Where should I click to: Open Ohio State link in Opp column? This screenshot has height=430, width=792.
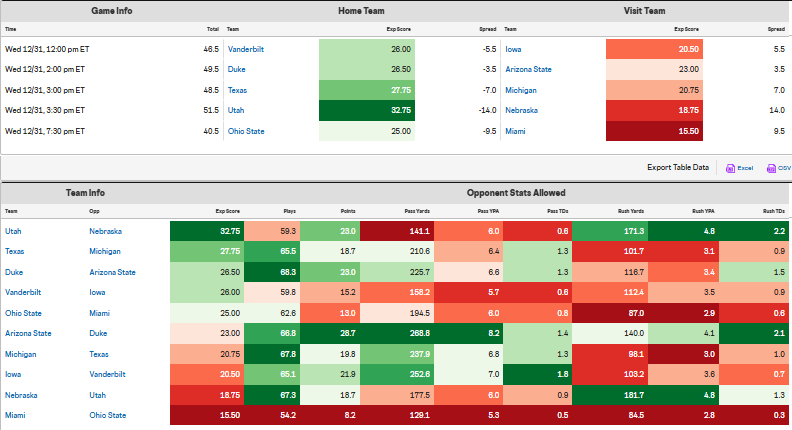click(108, 415)
